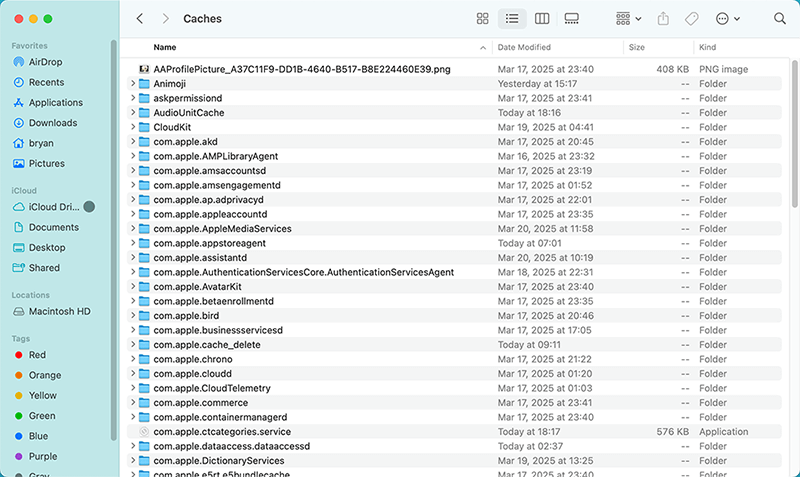
Task: Expand the com.apple.akd folder
Action: pos(133,141)
